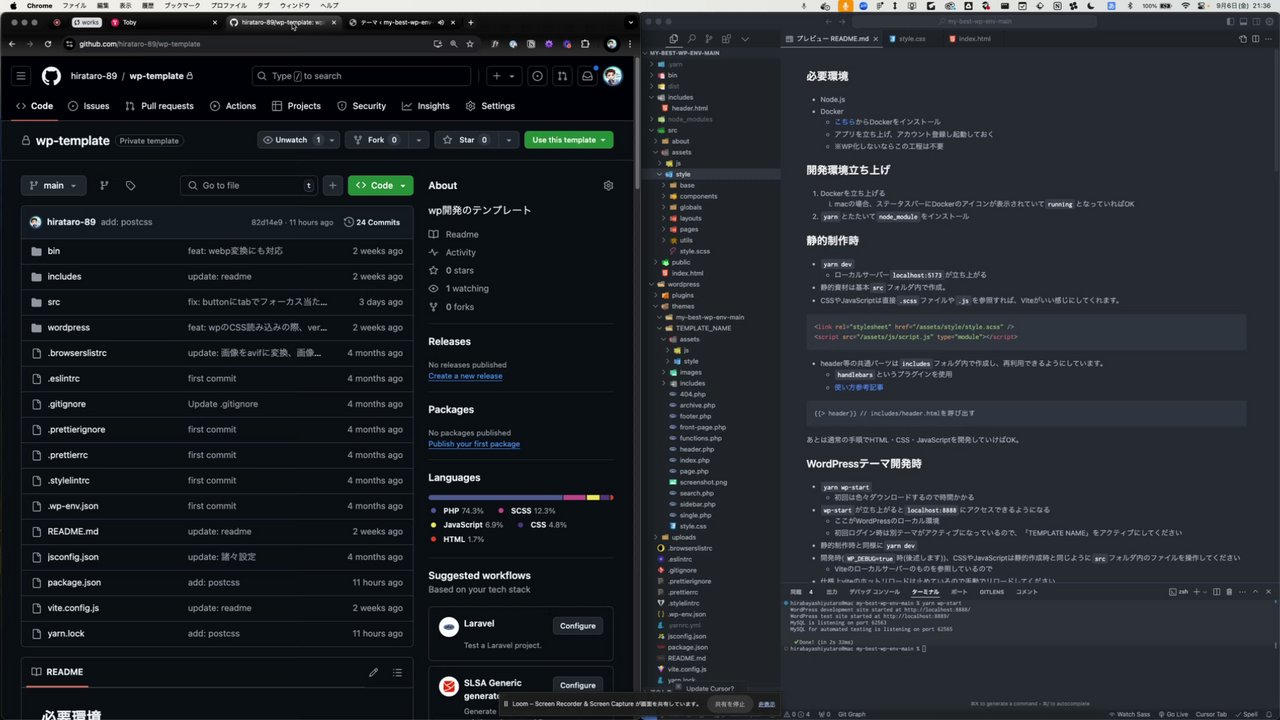
Task: Click the Loom stop sharing button
Action: [x=729, y=704]
